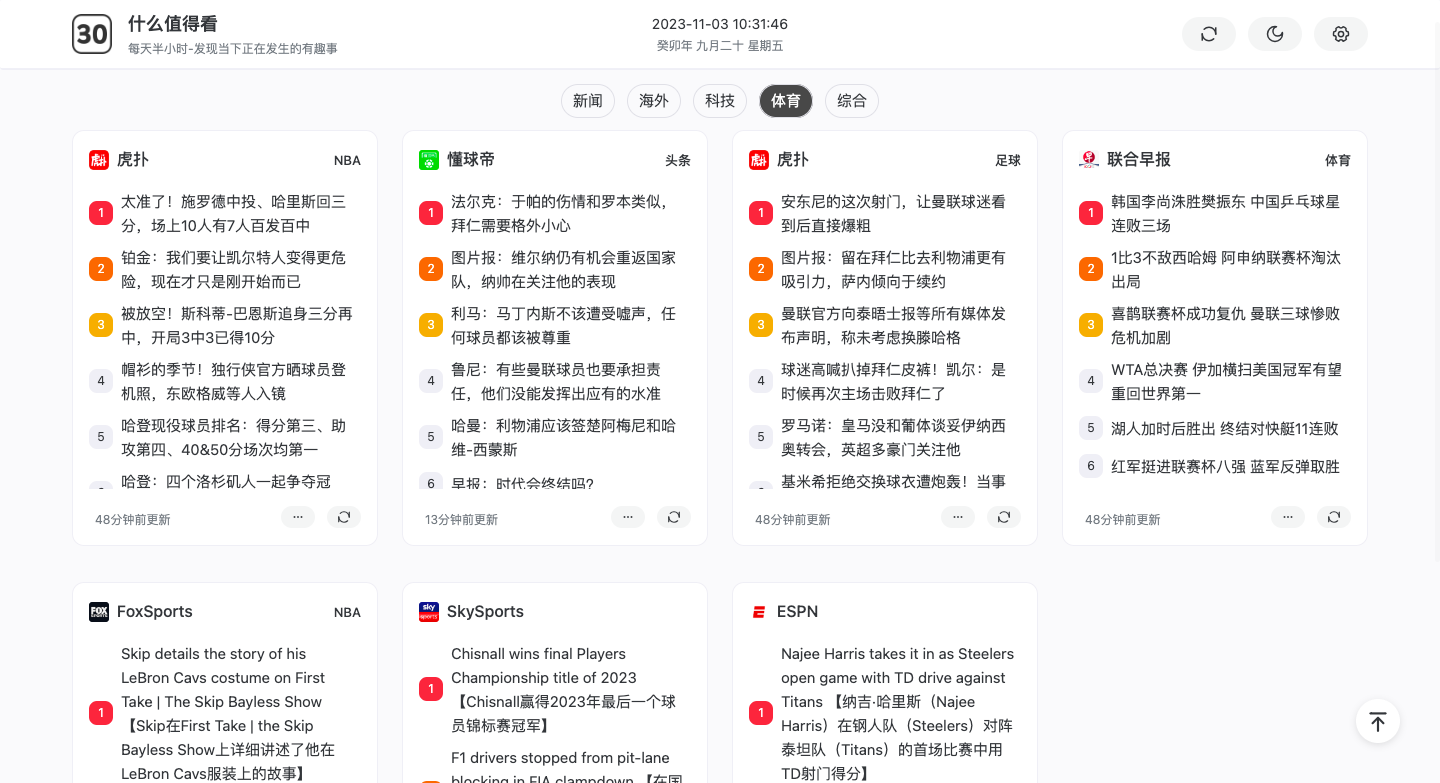Switch to the 新闻 tab
Viewport: 1440px width, 783px height.
(587, 101)
